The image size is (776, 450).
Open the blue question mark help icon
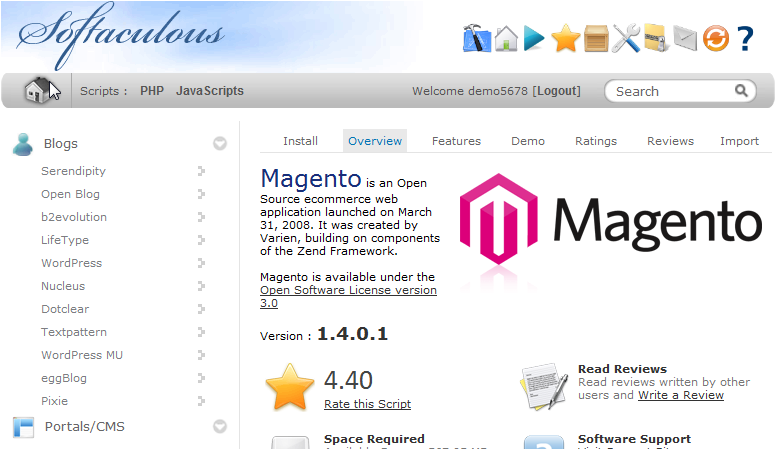click(x=745, y=39)
